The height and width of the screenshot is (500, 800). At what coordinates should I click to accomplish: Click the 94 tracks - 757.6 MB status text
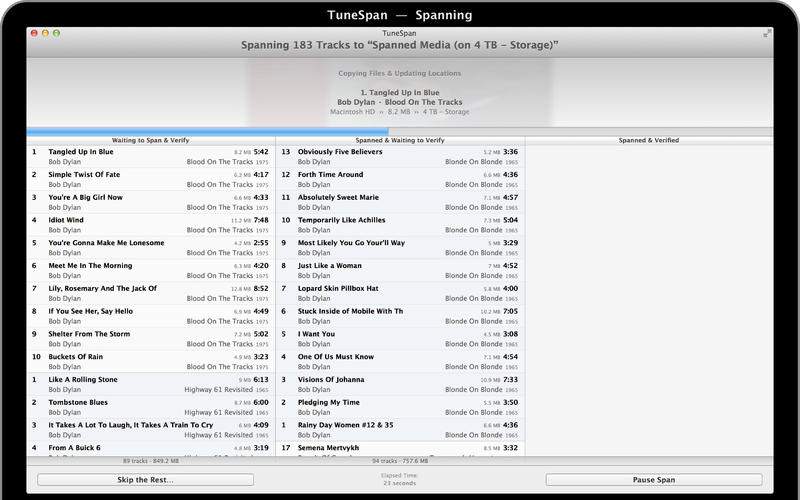click(400, 461)
